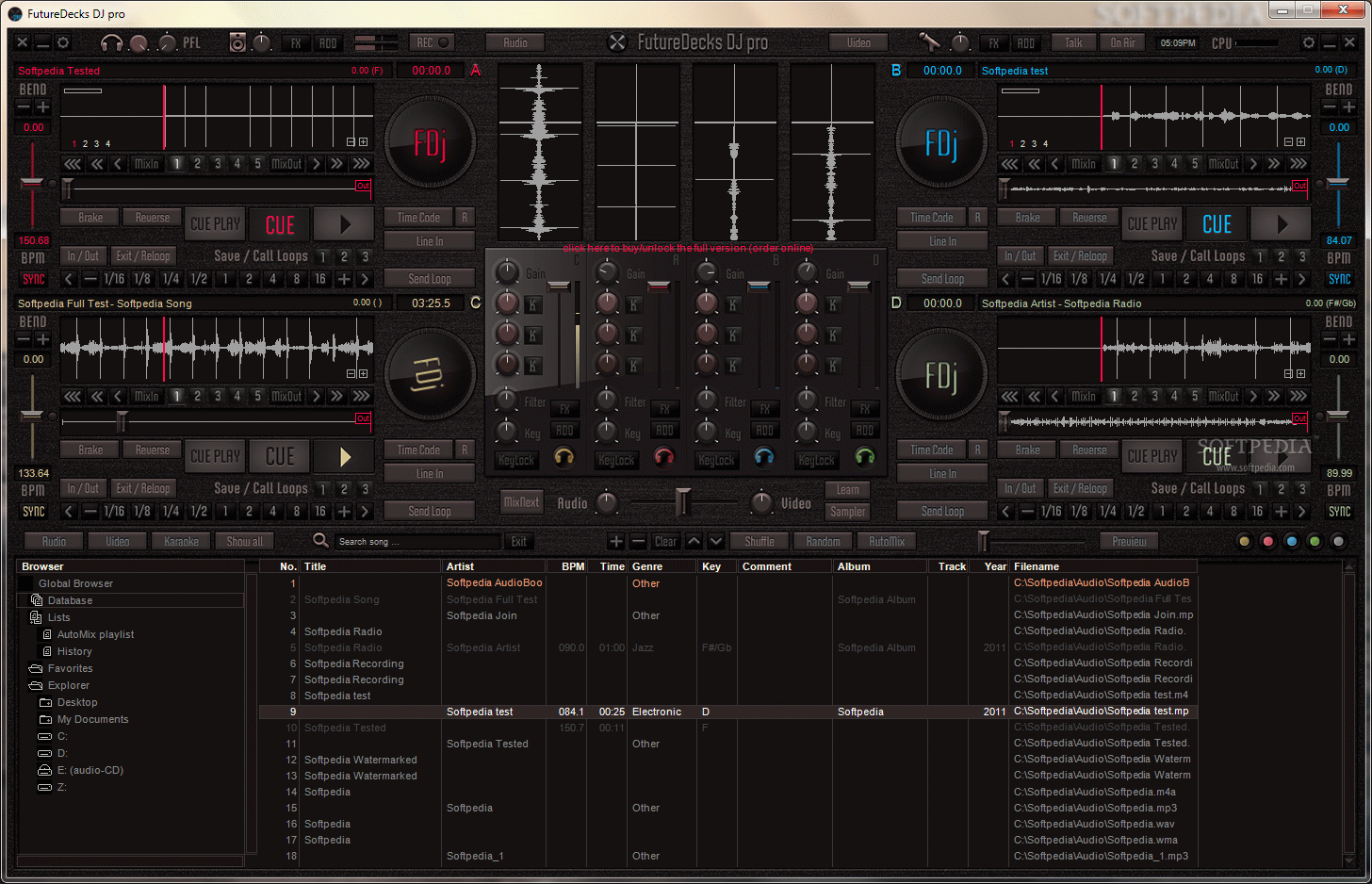Expand the Lists node in the browser tree
The width and height of the screenshot is (1372, 884).
point(58,617)
